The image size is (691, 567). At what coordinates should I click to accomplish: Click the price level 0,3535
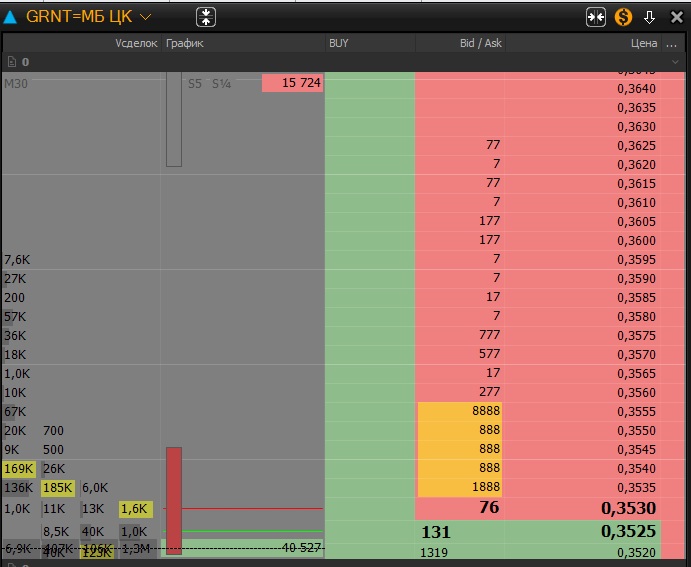(636, 488)
